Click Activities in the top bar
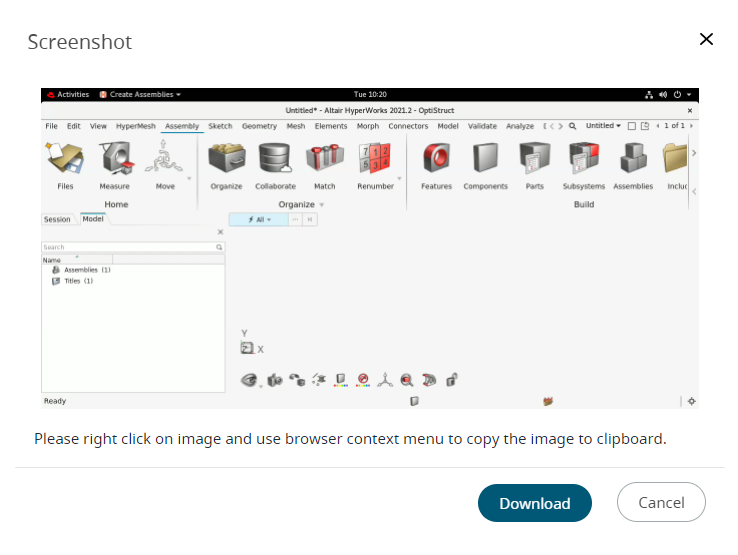The height and width of the screenshot is (555, 738). [68, 95]
